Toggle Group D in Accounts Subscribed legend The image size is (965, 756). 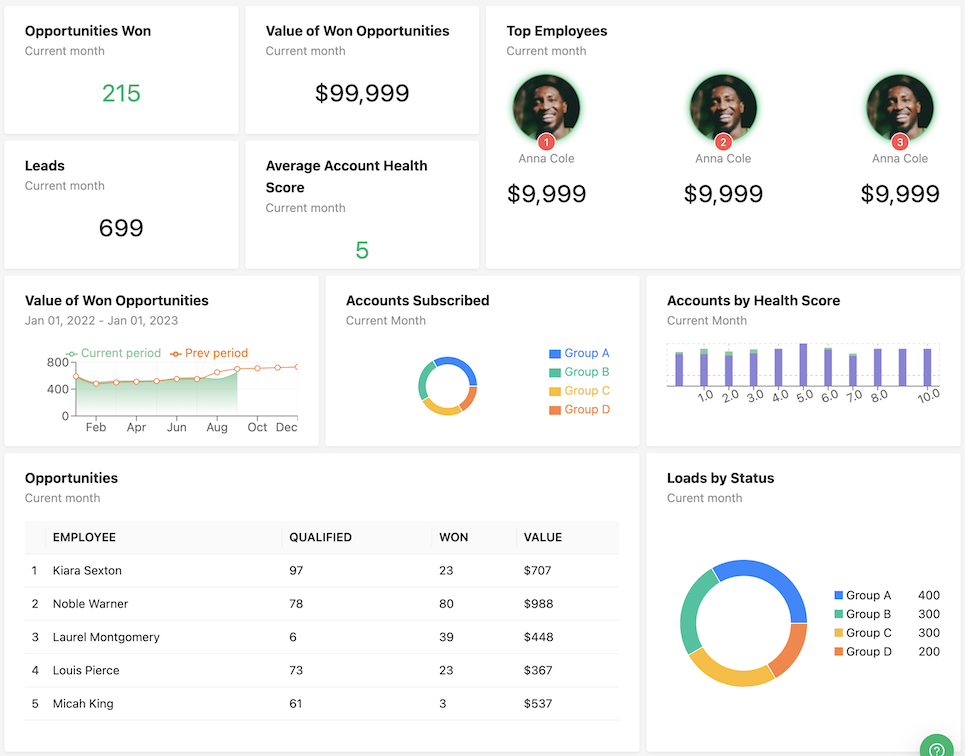coord(579,410)
